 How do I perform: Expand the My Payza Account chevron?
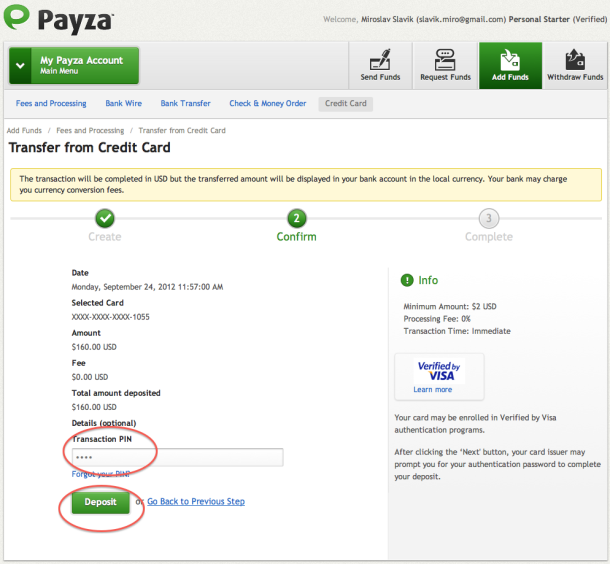coord(20,65)
